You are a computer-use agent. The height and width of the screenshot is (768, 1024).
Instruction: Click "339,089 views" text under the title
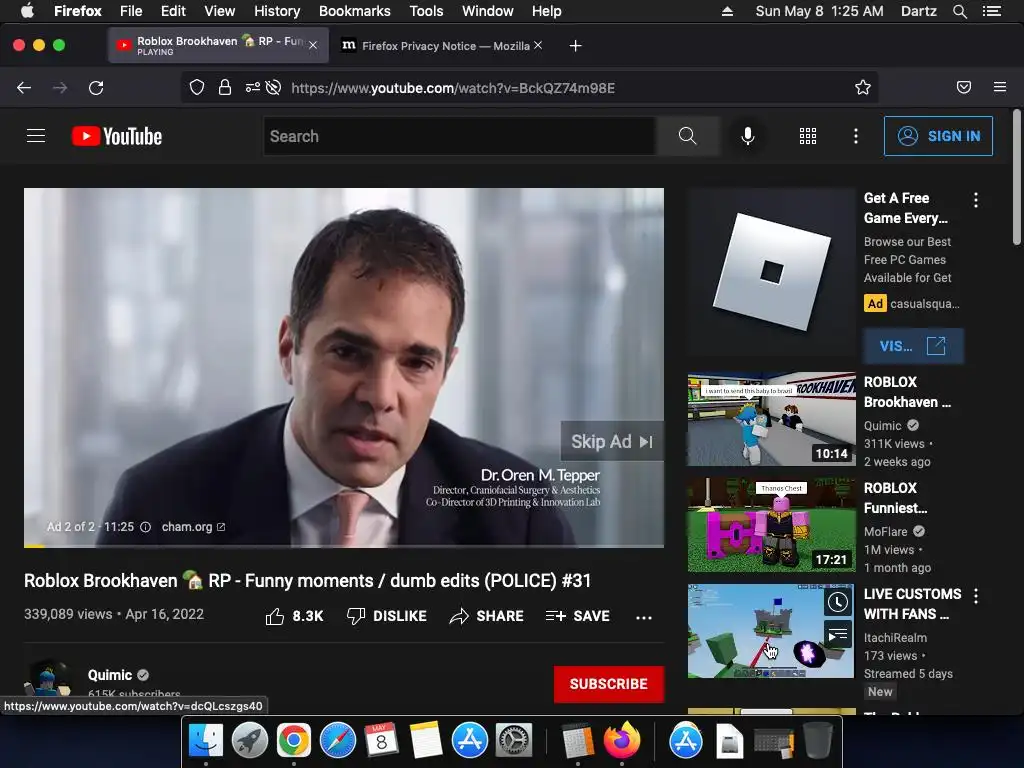(68, 614)
